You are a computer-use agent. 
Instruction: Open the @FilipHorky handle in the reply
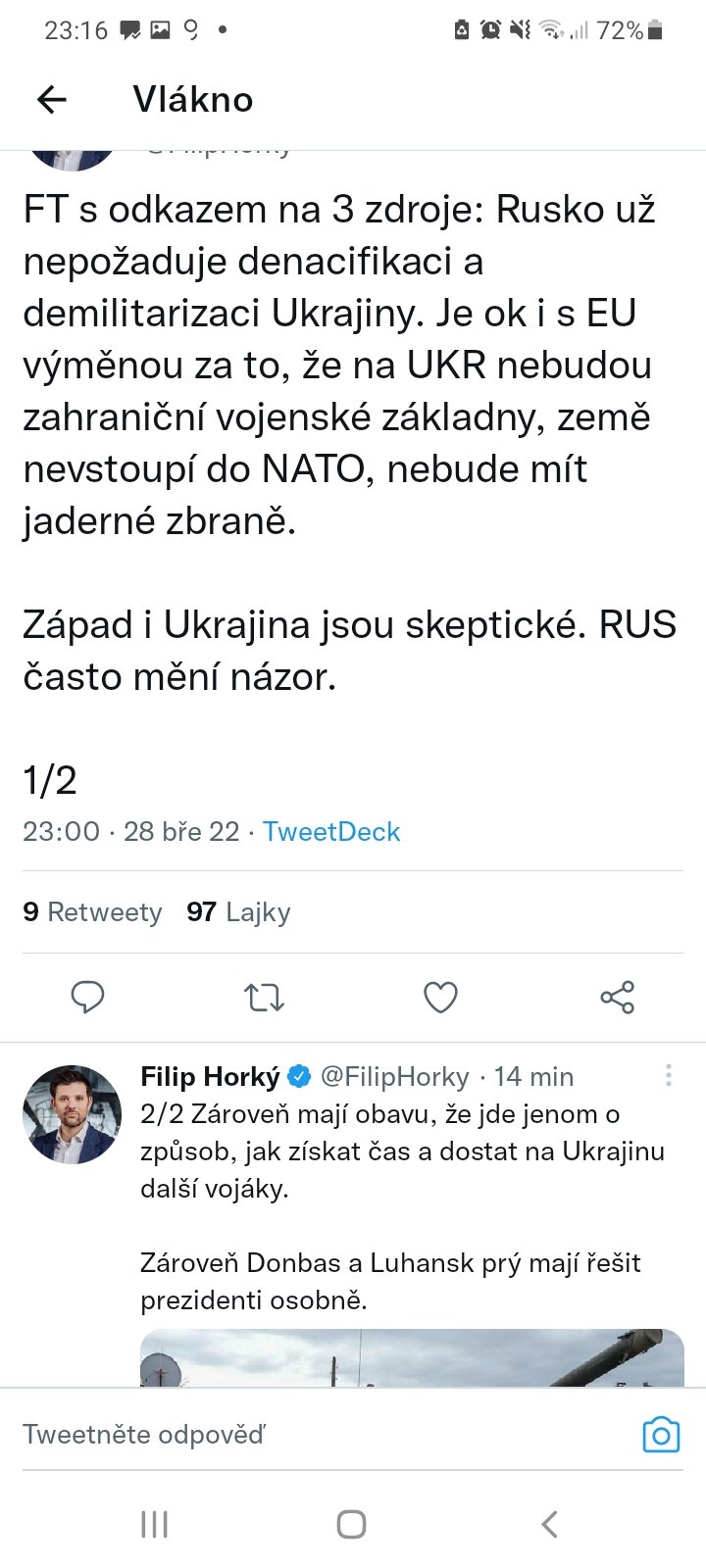[x=395, y=1077]
